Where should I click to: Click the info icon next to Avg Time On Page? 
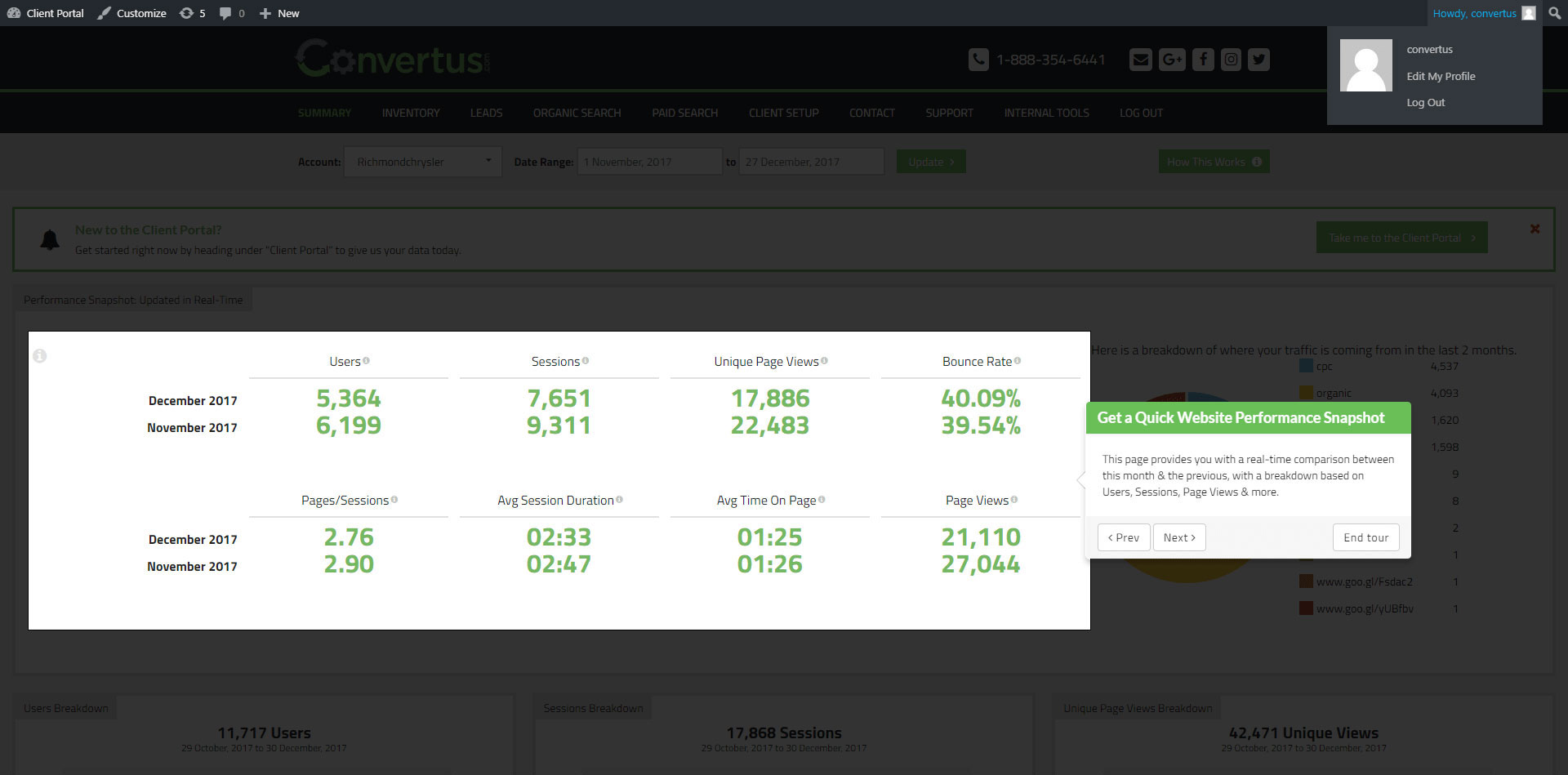point(822,500)
